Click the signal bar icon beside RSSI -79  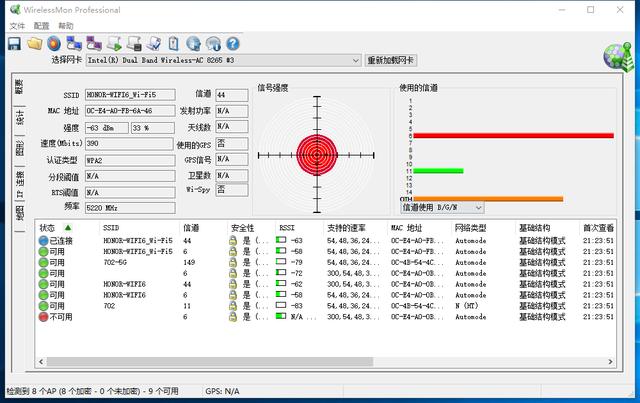click(x=281, y=261)
